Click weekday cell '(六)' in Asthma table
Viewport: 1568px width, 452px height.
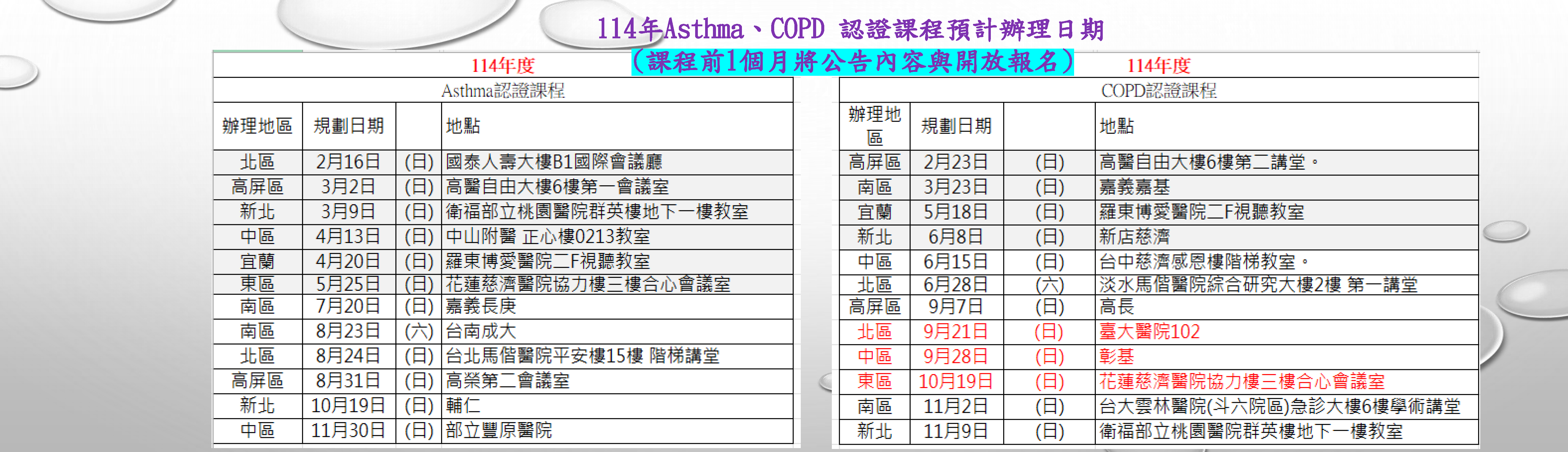point(419,331)
